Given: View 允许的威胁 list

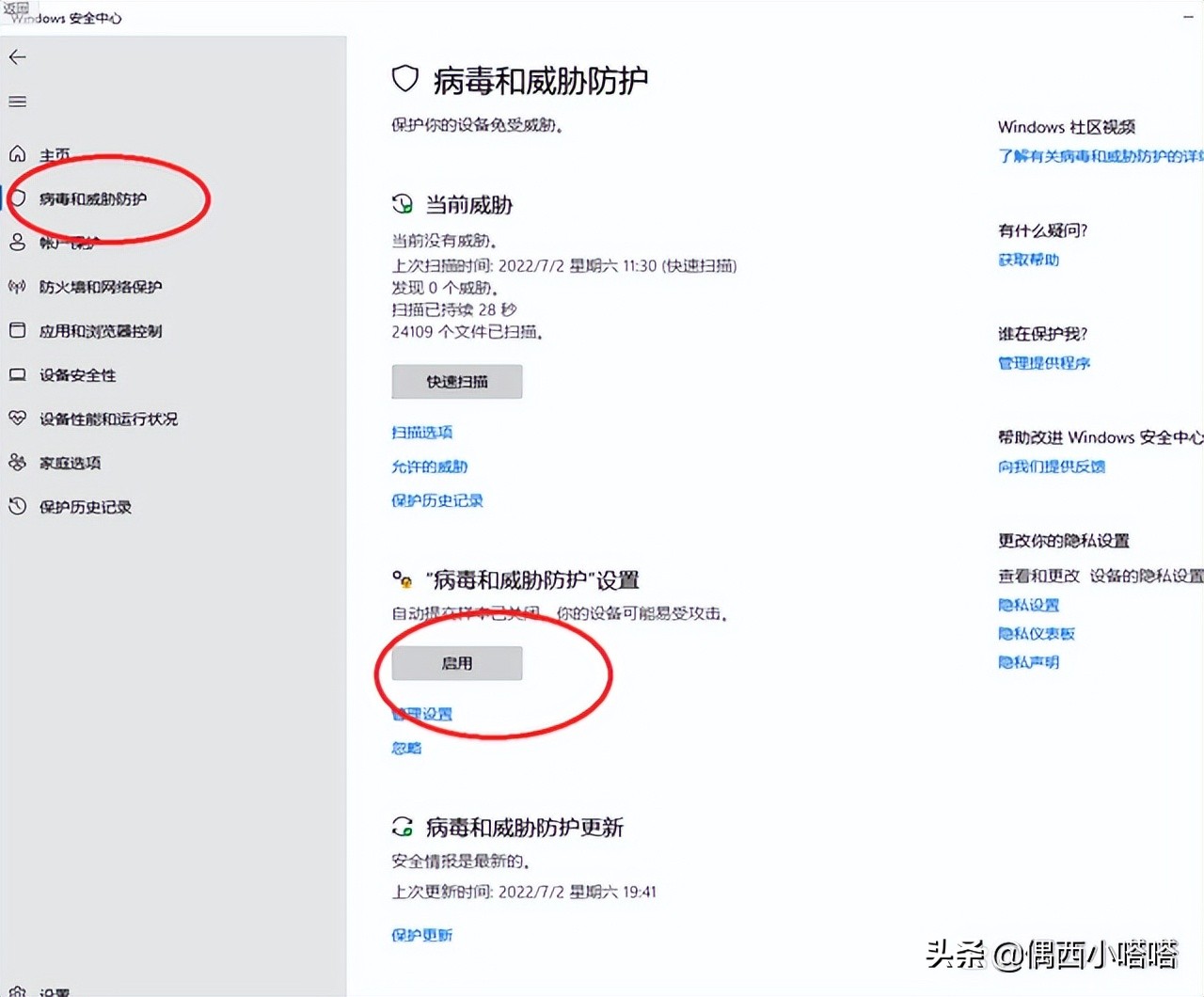Looking at the screenshot, I should point(429,466).
